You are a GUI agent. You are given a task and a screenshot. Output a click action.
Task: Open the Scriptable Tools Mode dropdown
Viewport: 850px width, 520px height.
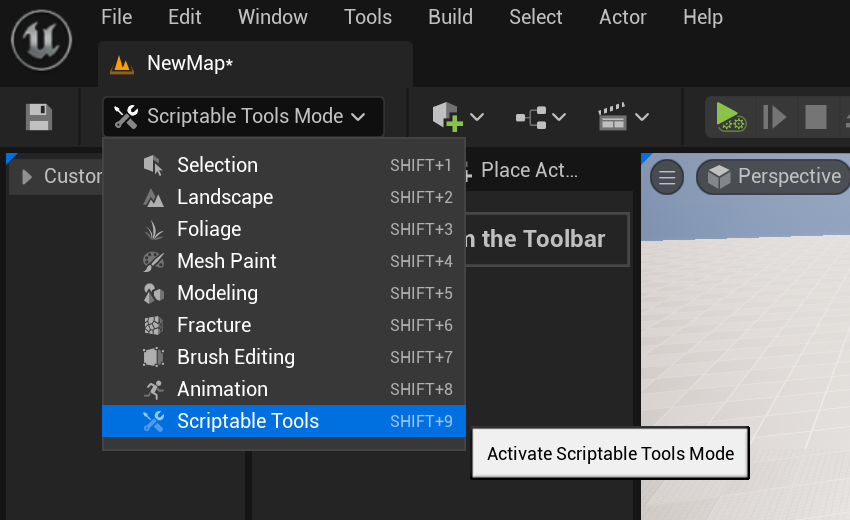tap(242, 117)
